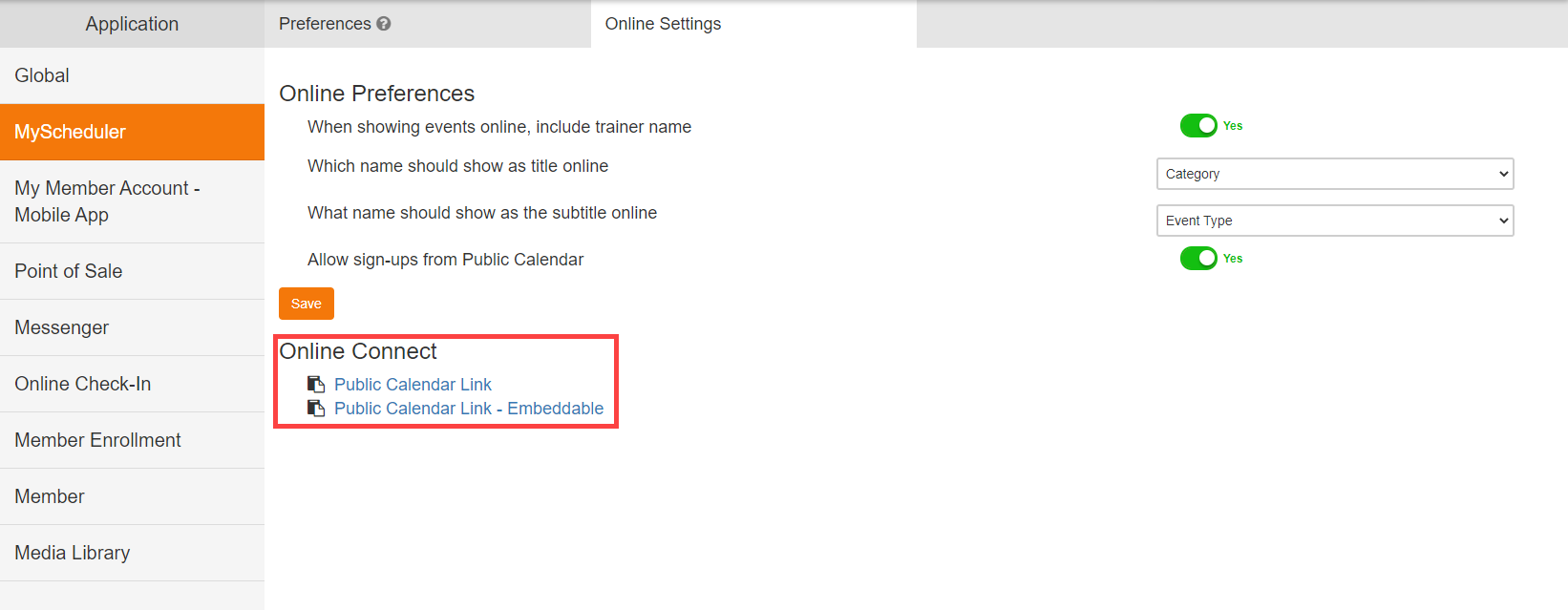
Task: Open the title name dropdown showing Category
Action: pos(1335,174)
